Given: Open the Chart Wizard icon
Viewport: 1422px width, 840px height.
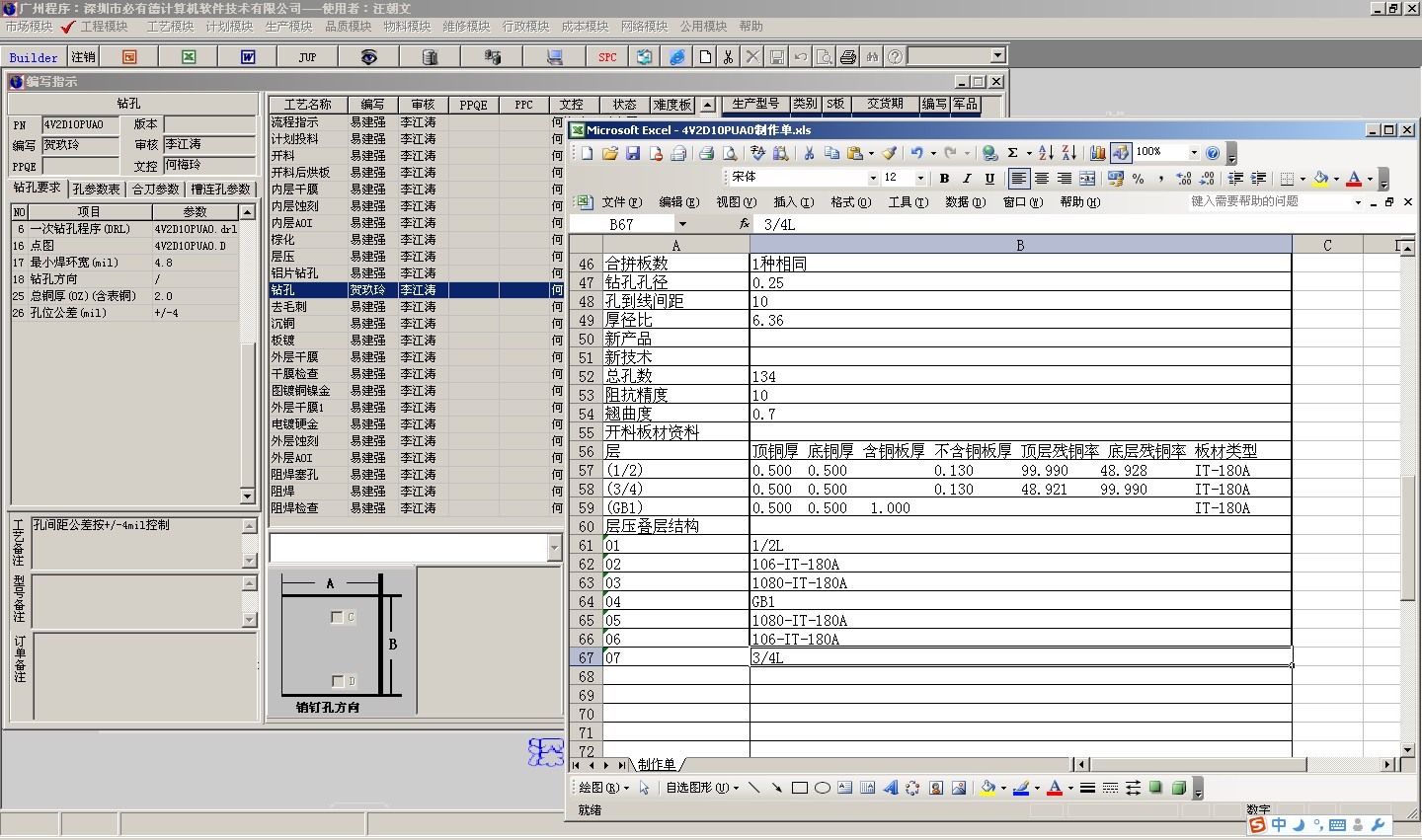Looking at the screenshot, I should click(1097, 153).
